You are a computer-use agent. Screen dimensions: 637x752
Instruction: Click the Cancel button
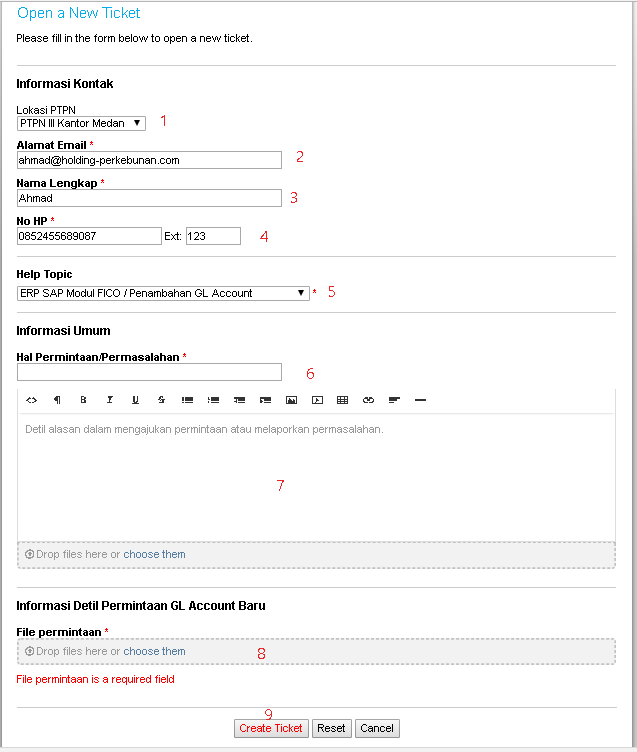[377, 728]
